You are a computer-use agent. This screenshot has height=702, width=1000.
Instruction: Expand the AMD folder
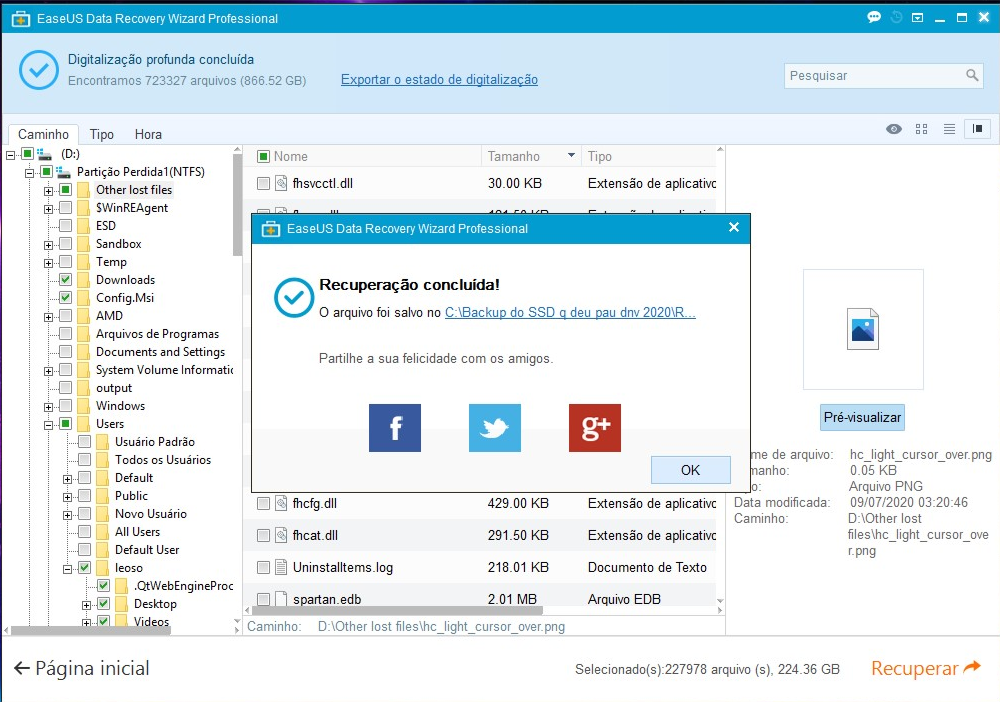coord(48,317)
